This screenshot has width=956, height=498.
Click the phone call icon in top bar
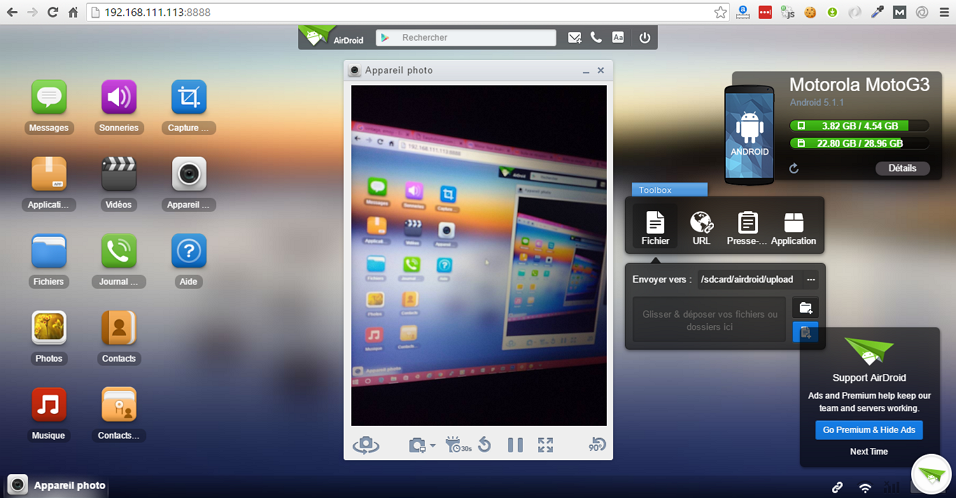click(x=596, y=38)
